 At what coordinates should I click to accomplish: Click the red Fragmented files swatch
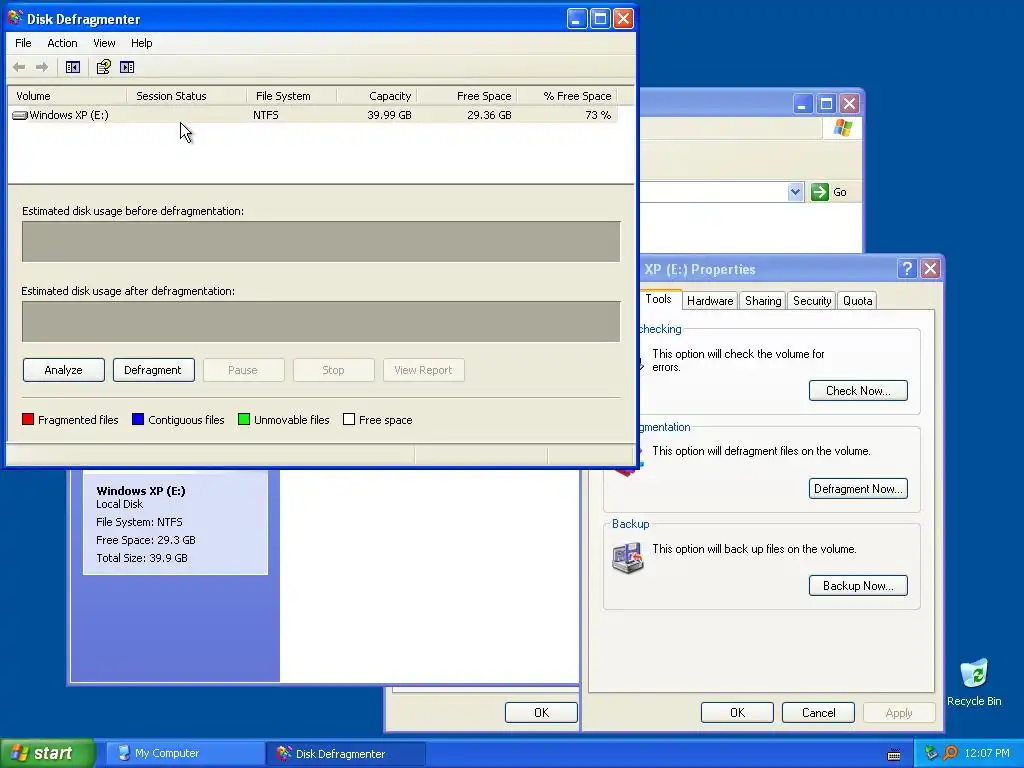click(28, 419)
